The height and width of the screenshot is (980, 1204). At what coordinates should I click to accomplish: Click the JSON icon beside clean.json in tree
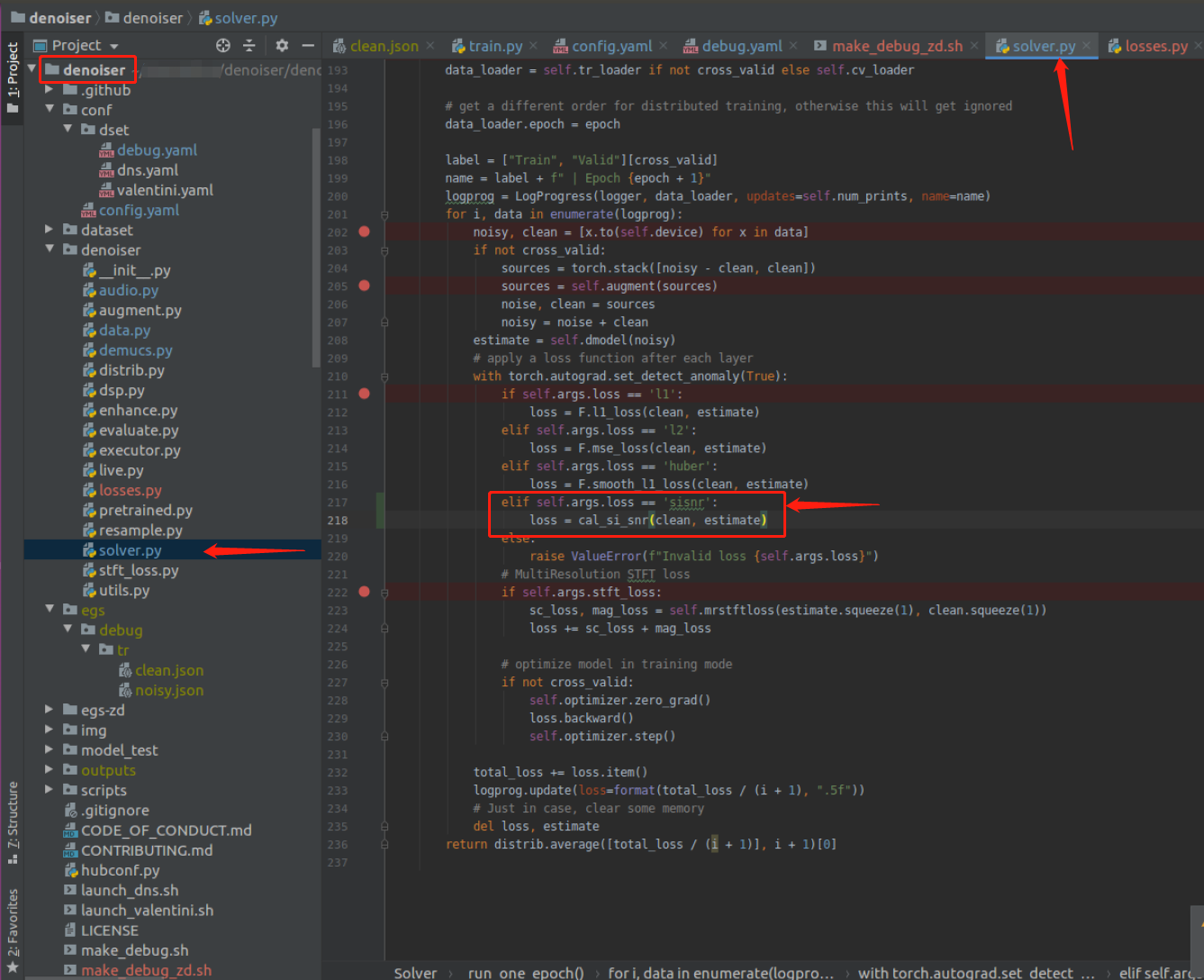(125, 670)
